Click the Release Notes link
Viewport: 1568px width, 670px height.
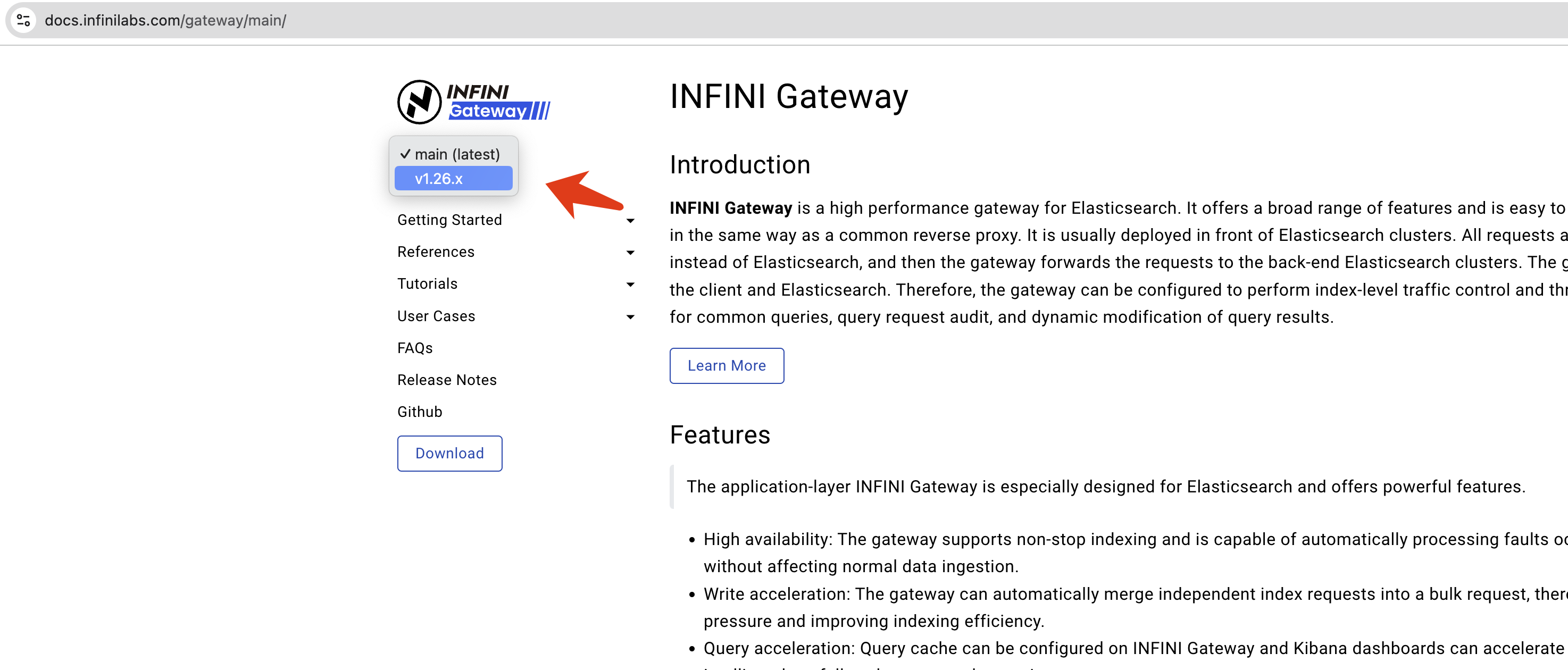[448, 380]
